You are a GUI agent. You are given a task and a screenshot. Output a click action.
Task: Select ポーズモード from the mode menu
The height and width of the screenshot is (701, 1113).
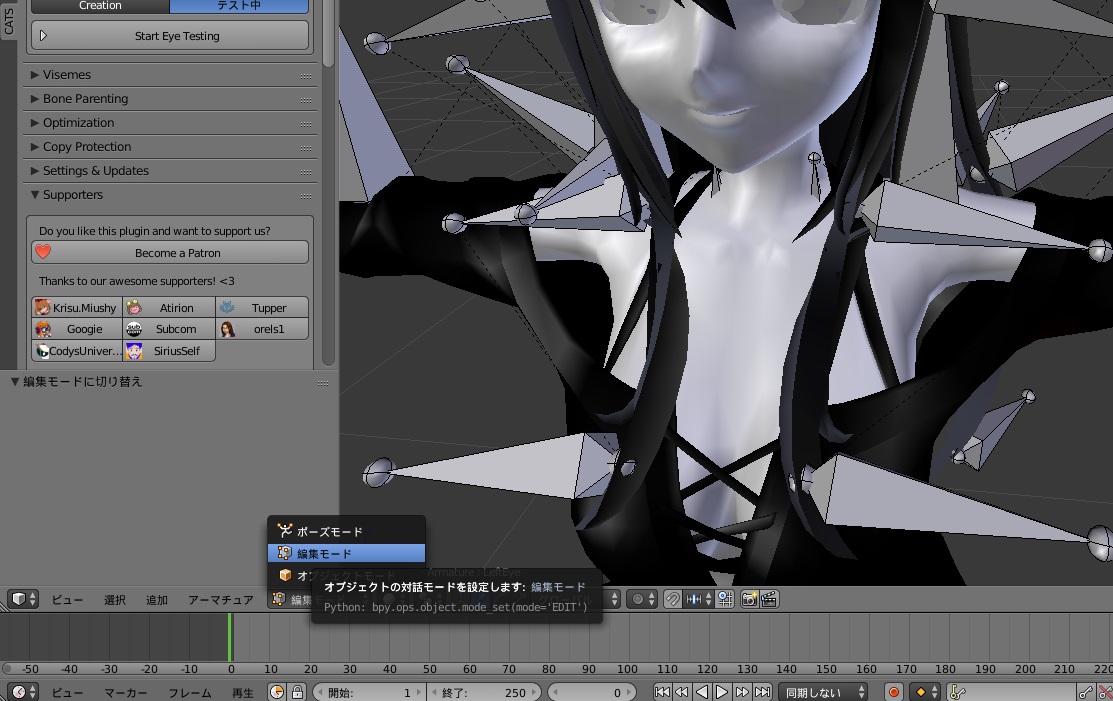[329, 532]
